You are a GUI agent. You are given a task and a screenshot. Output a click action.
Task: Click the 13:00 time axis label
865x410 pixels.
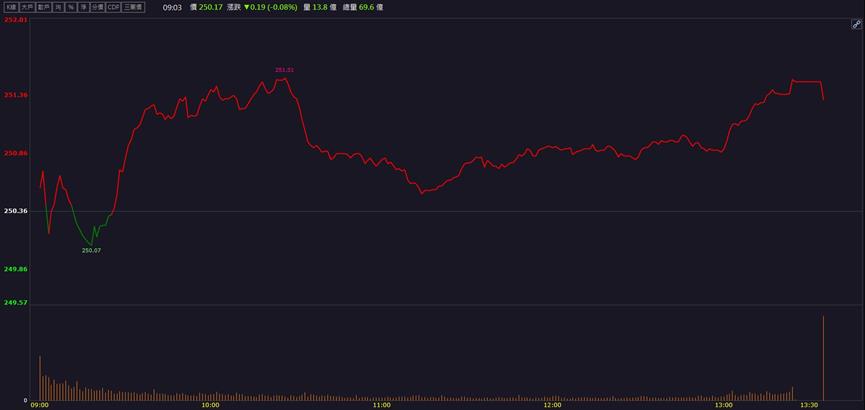tap(724, 406)
